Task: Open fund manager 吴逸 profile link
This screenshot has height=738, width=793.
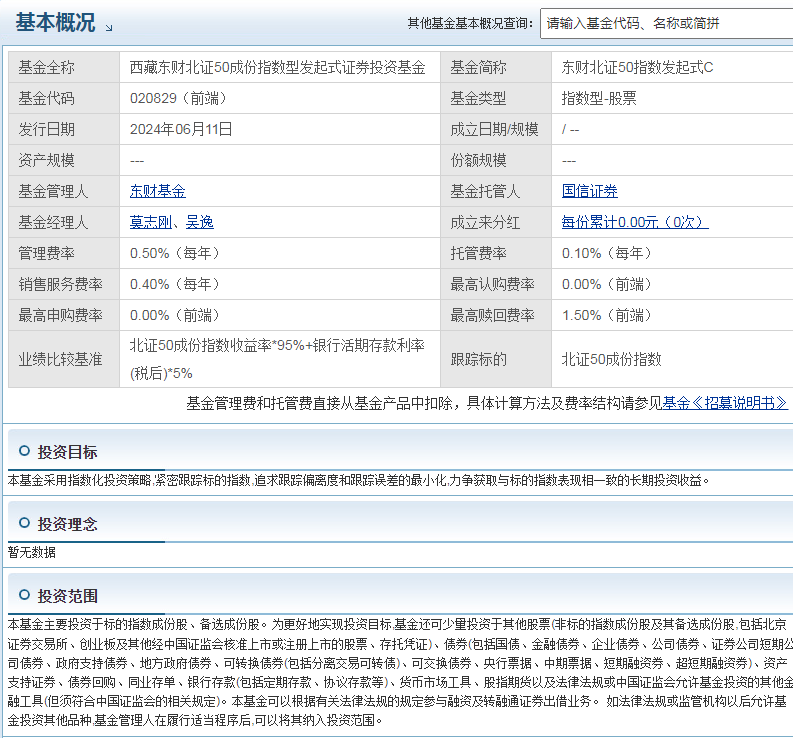Action: (x=200, y=222)
